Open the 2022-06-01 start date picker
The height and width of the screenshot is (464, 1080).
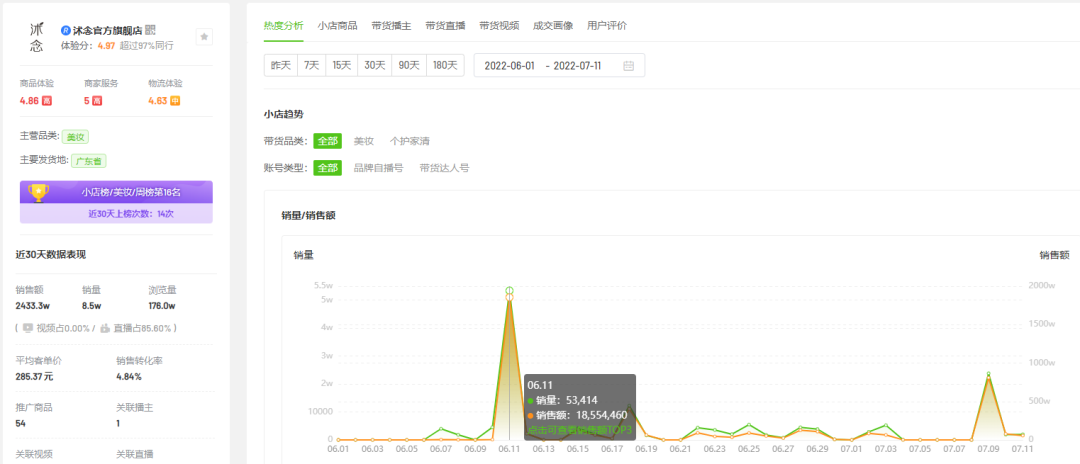[510, 66]
